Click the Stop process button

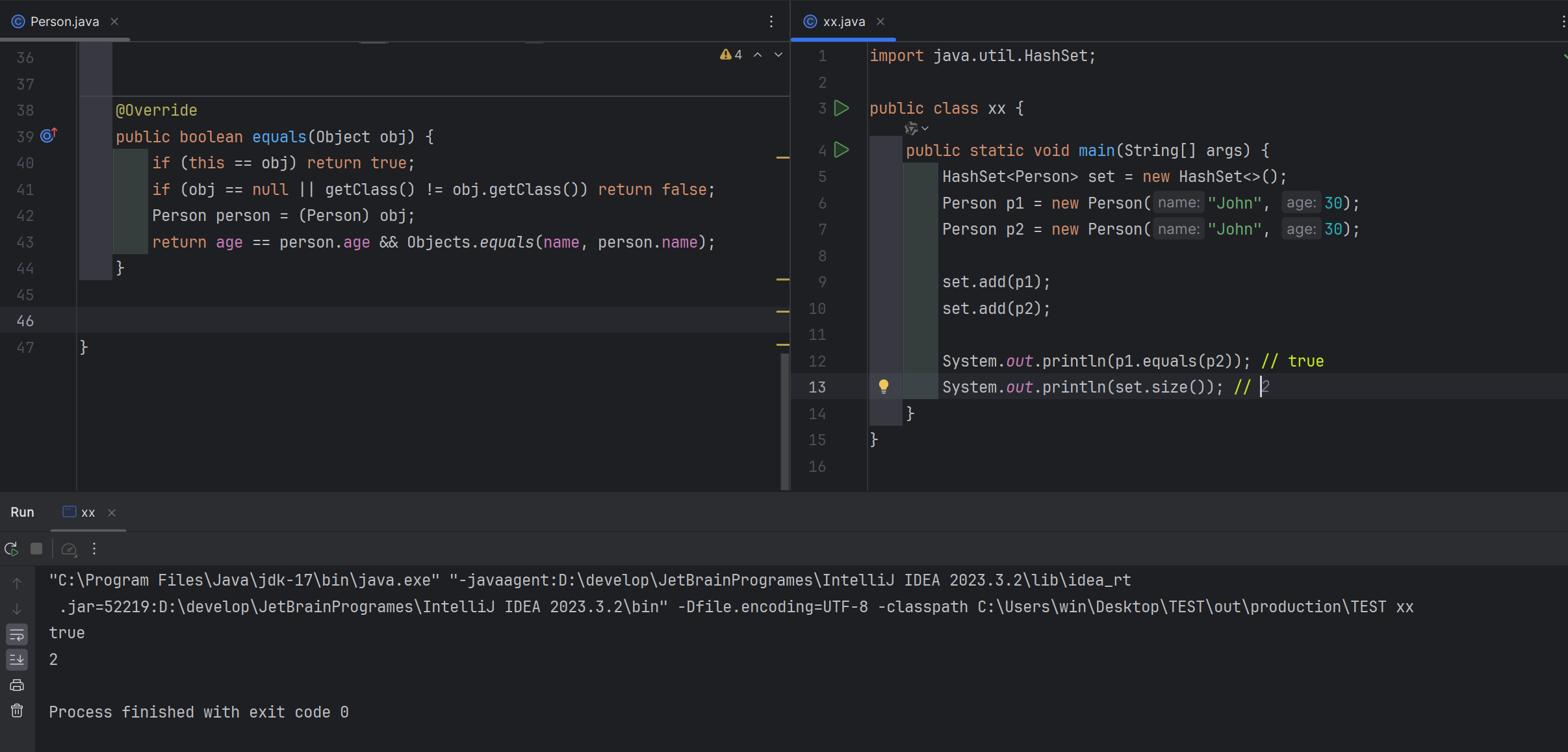(36, 549)
